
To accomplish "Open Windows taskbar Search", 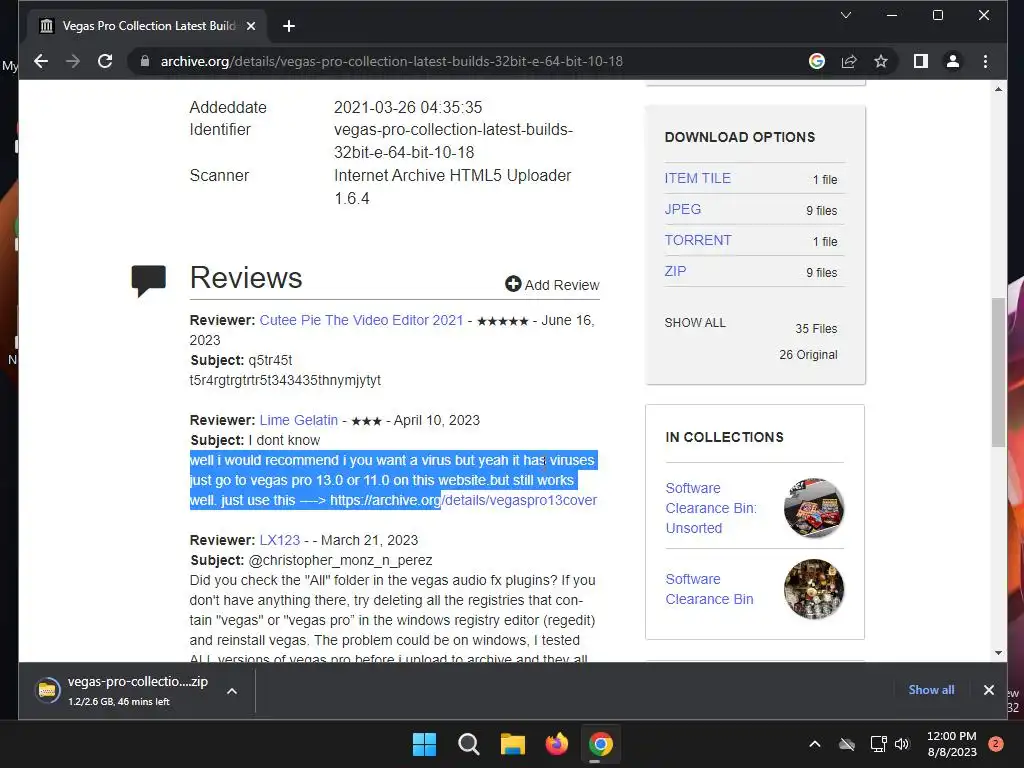I will tap(468, 744).
